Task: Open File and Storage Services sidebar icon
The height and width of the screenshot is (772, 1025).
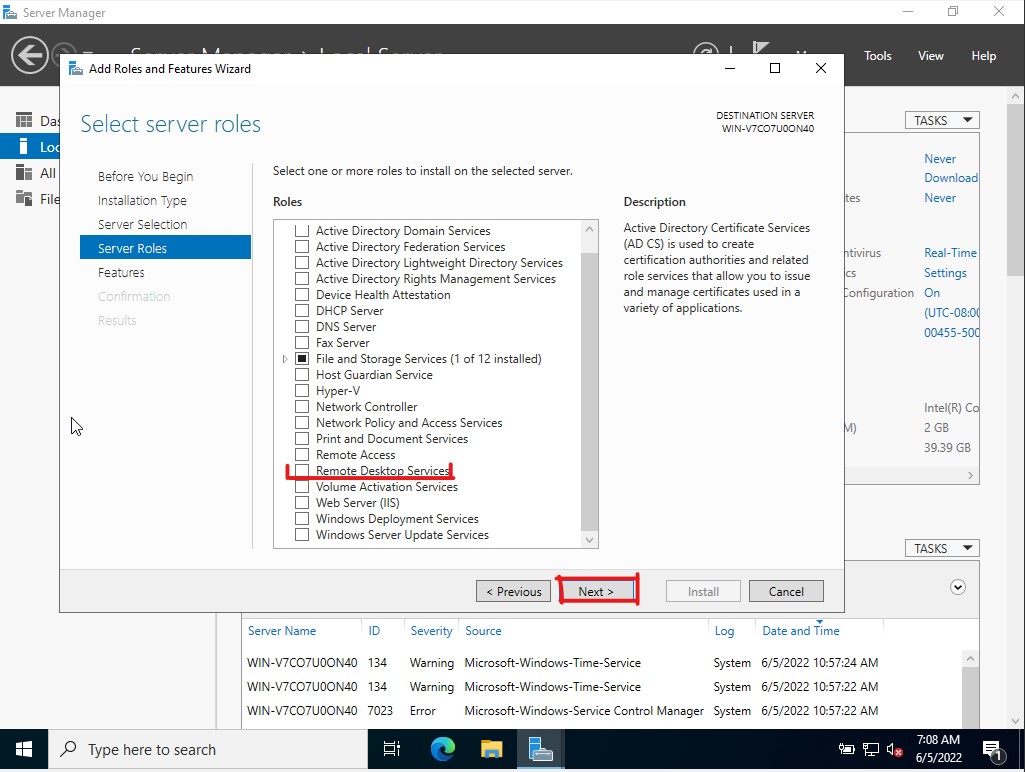Action: pyautogui.click(x=24, y=198)
